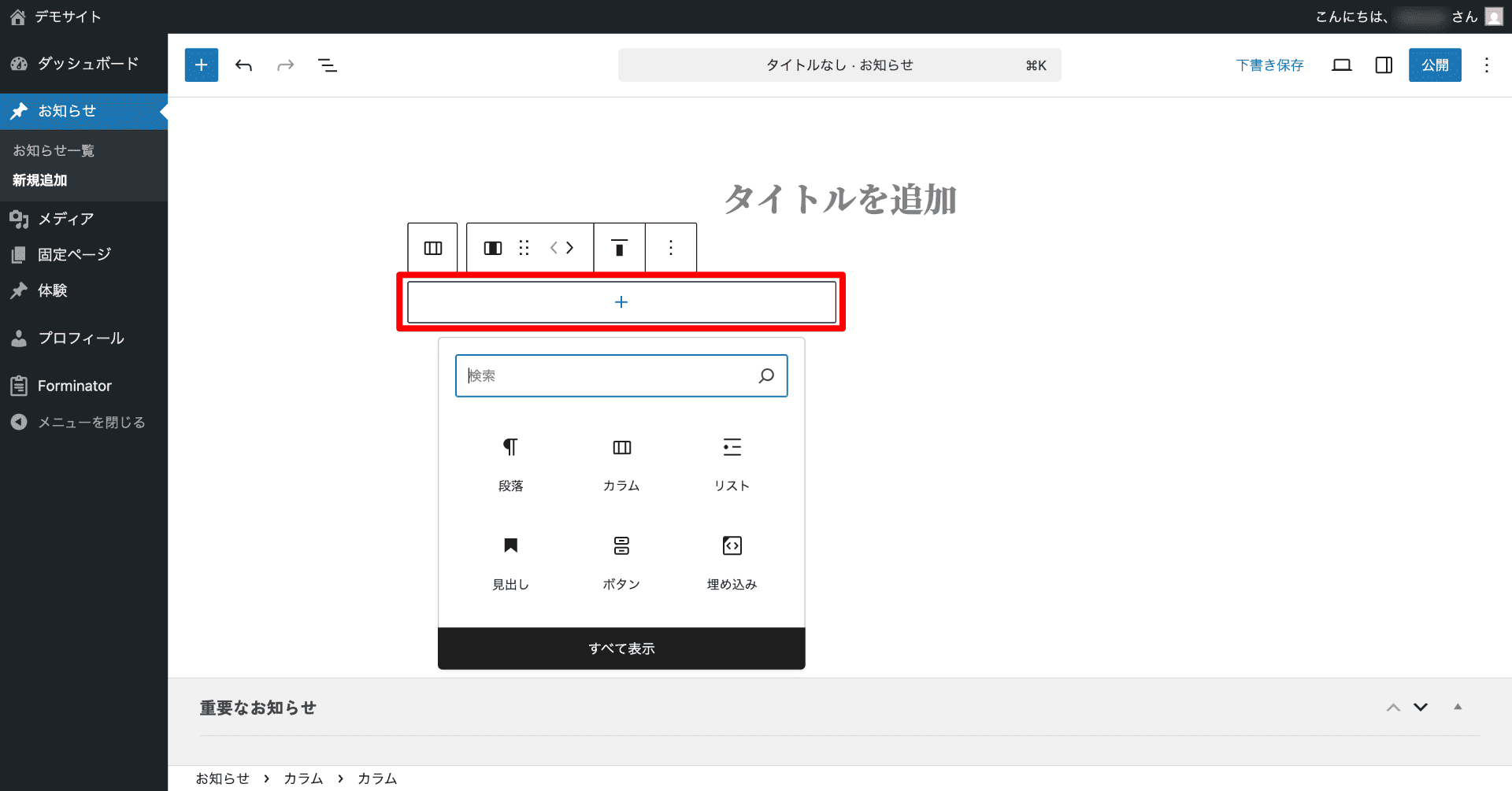The width and height of the screenshot is (1512, 791).
Task: Collapse the menu with メニューを閉じる
Action: coord(83,423)
